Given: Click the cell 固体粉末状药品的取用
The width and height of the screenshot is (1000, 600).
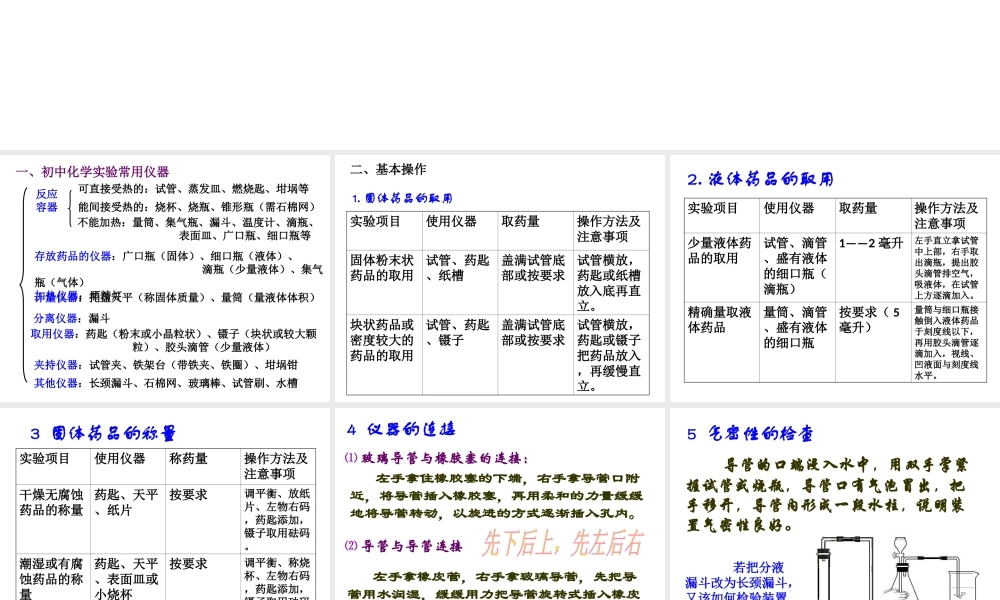Looking at the screenshot, I should pyautogui.click(x=384, y=281).
